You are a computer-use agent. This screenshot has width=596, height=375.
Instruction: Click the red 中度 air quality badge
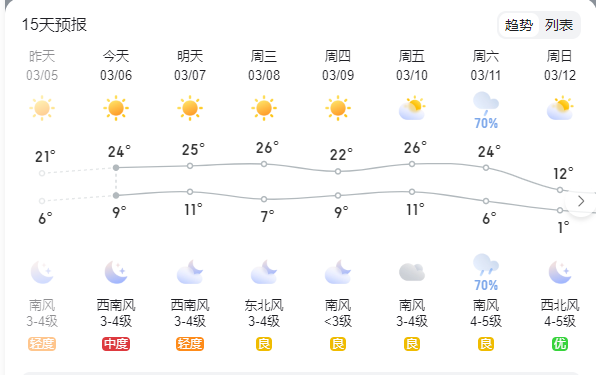(116, 344)
